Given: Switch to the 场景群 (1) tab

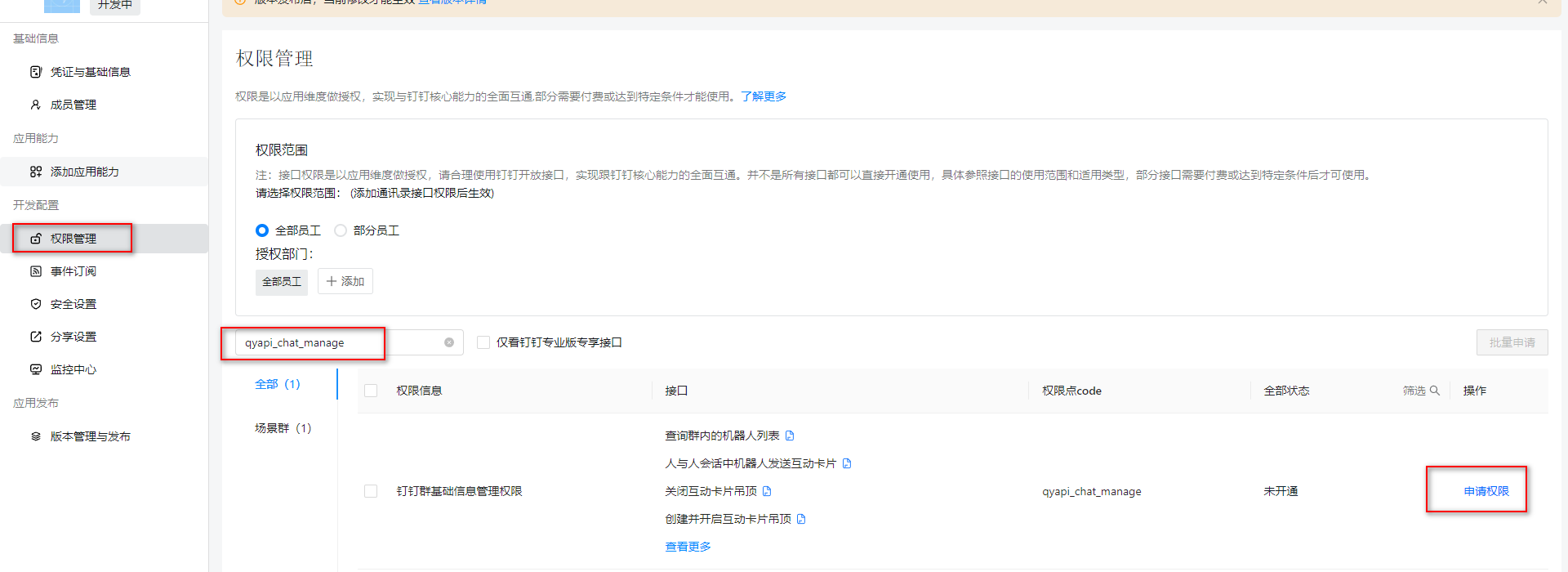Looking at the screenshot, I should coord(283,428).
